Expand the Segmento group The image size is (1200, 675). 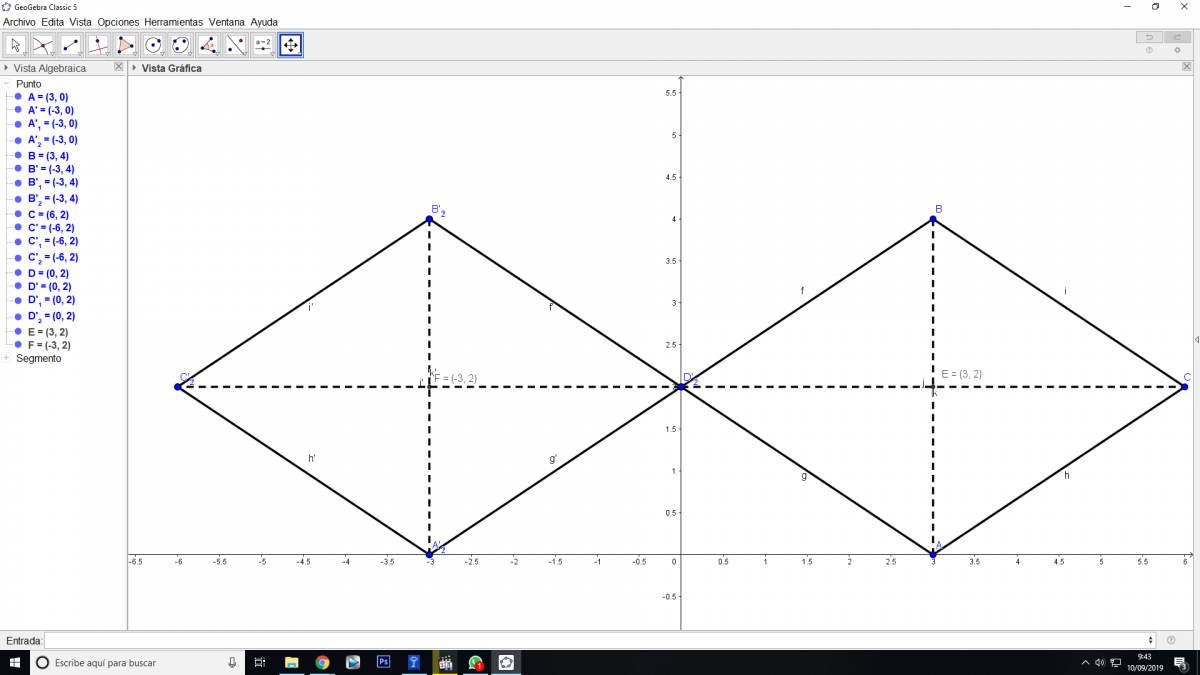pos(6,358)
